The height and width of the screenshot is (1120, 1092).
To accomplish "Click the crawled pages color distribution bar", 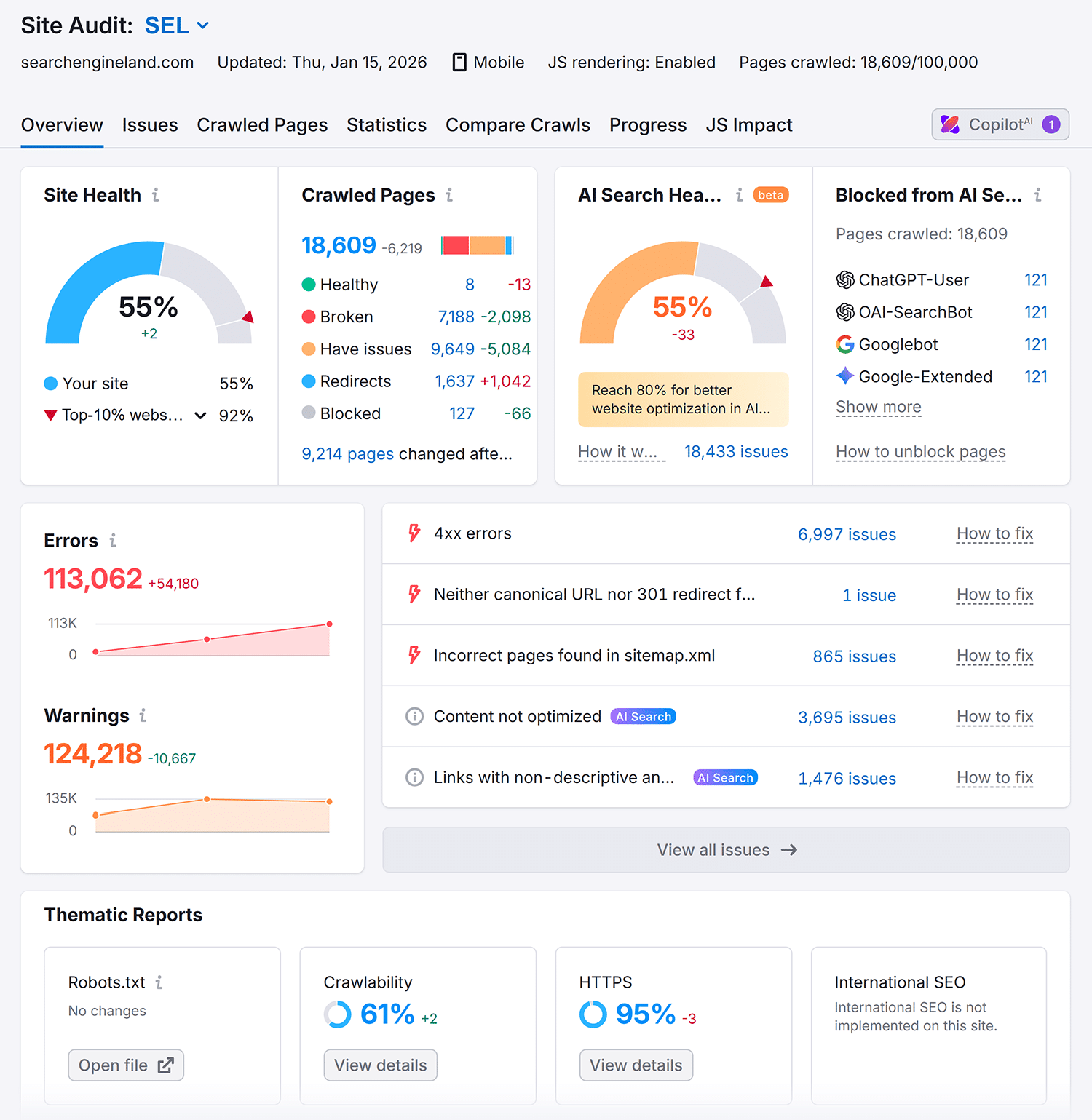I will [478, 245].
